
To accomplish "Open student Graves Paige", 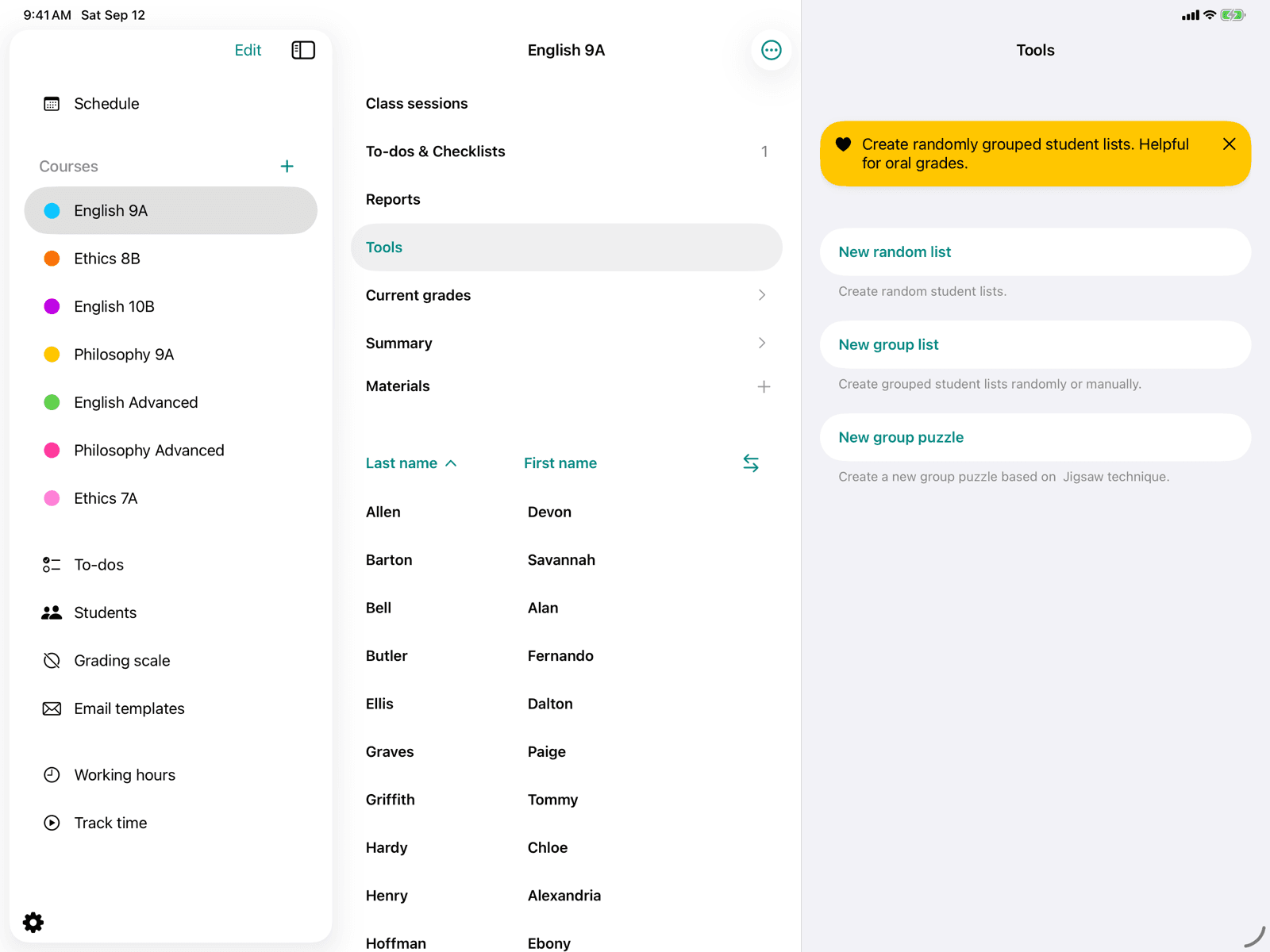I will pyautogui.click(x=567, y=752).
